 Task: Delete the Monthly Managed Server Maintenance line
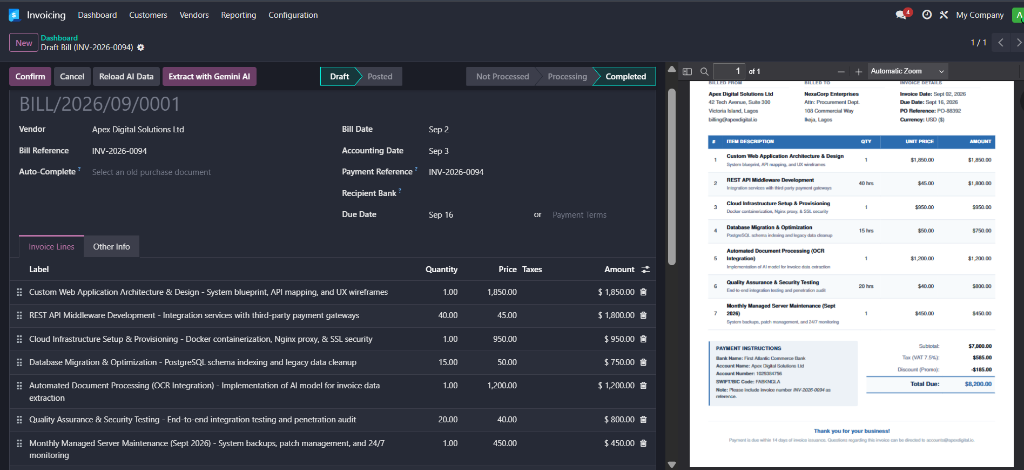pyautogui.click(x=643, y=443)
